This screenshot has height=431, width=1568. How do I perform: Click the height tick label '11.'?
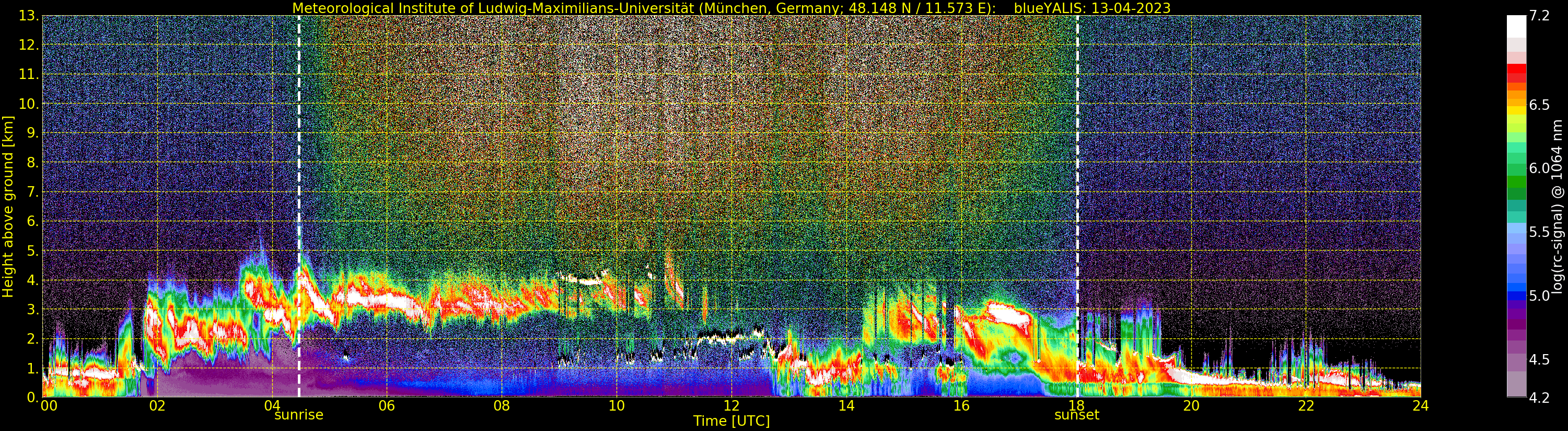pos(29,74)
